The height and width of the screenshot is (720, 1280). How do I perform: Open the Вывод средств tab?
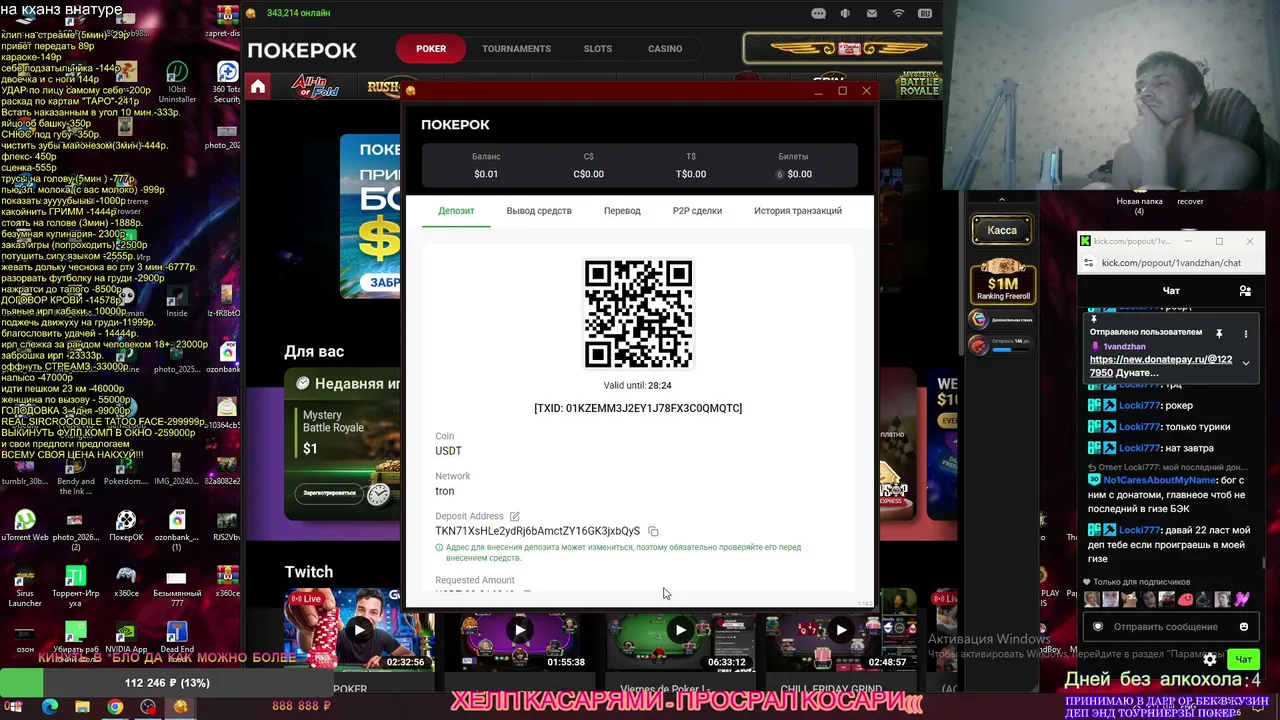pos(539,211)
